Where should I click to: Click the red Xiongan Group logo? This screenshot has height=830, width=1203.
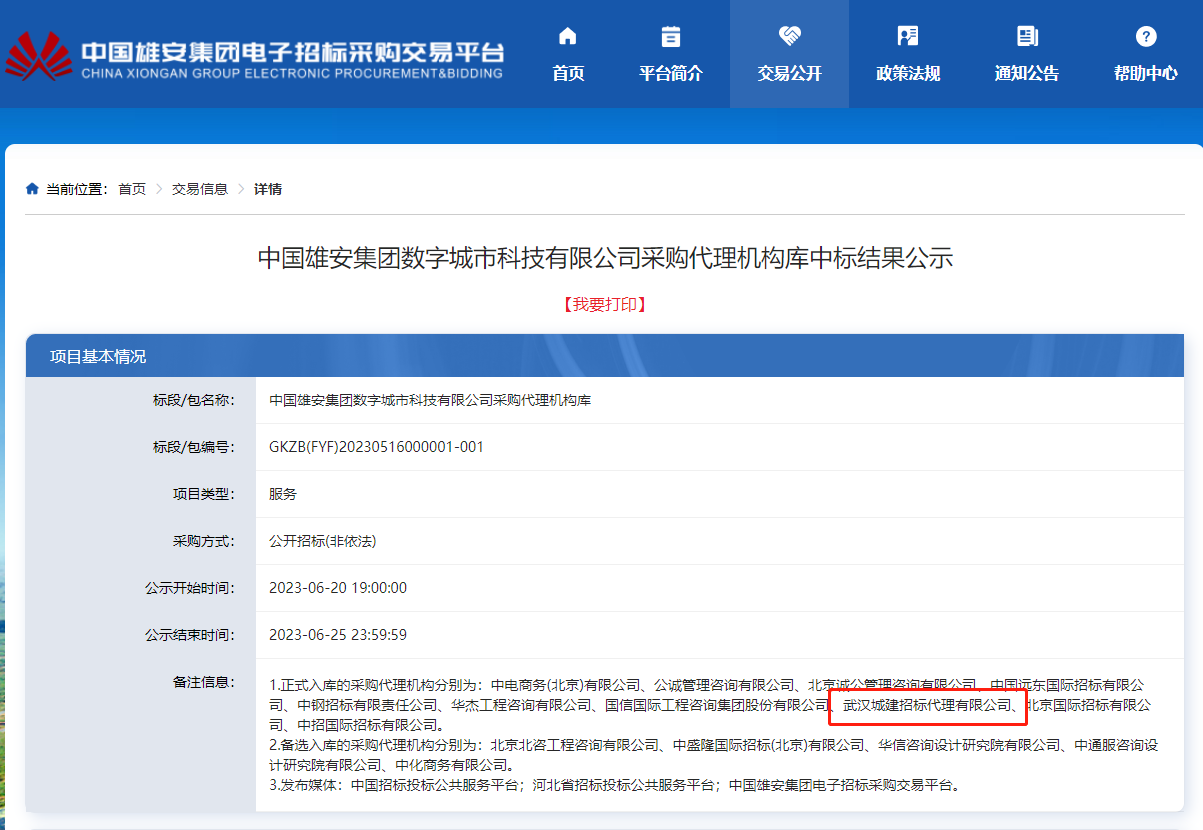click(37, 55)
